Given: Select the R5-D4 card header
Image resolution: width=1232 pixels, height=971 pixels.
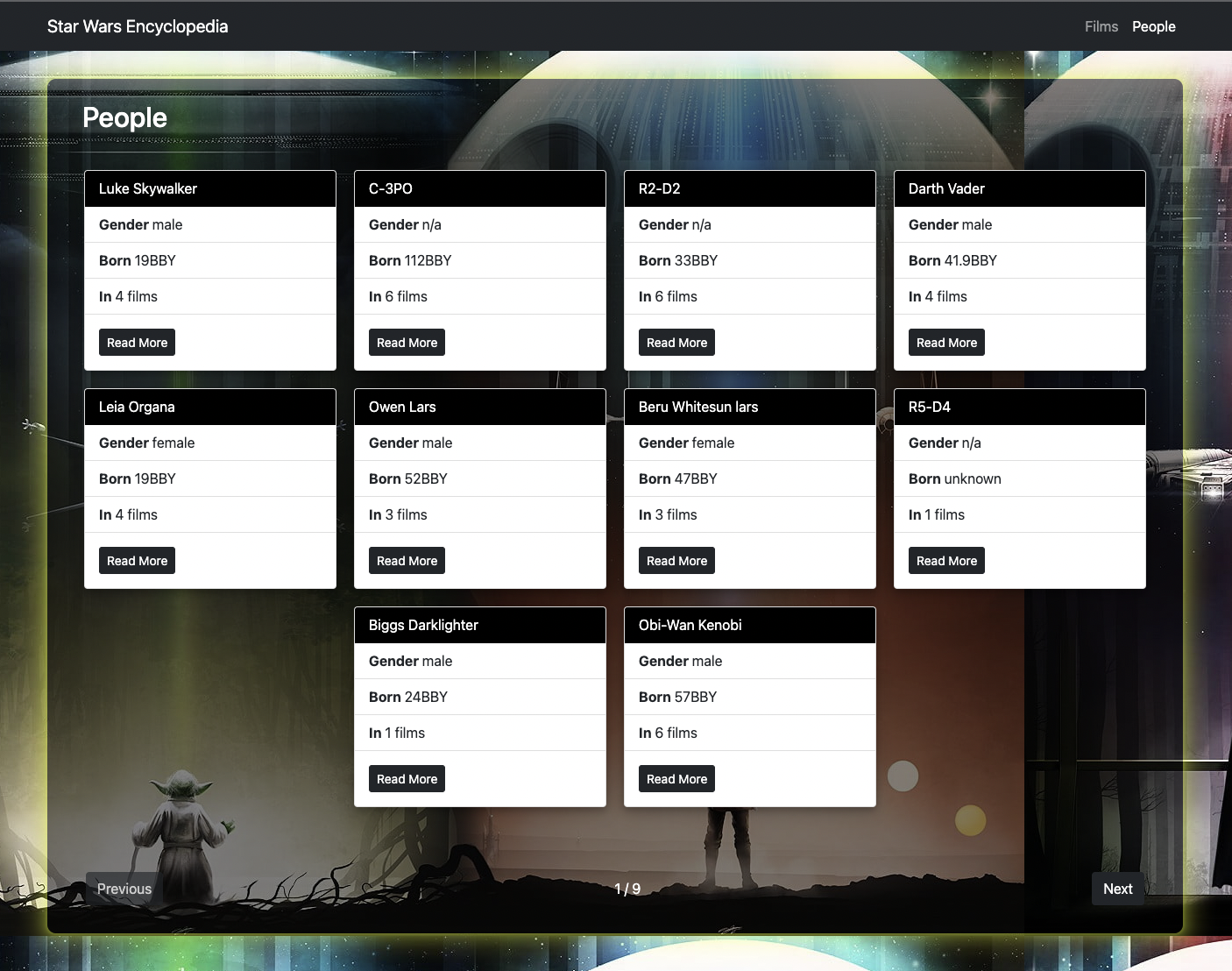Looking at the screenshot, I should coord(1020,407).
